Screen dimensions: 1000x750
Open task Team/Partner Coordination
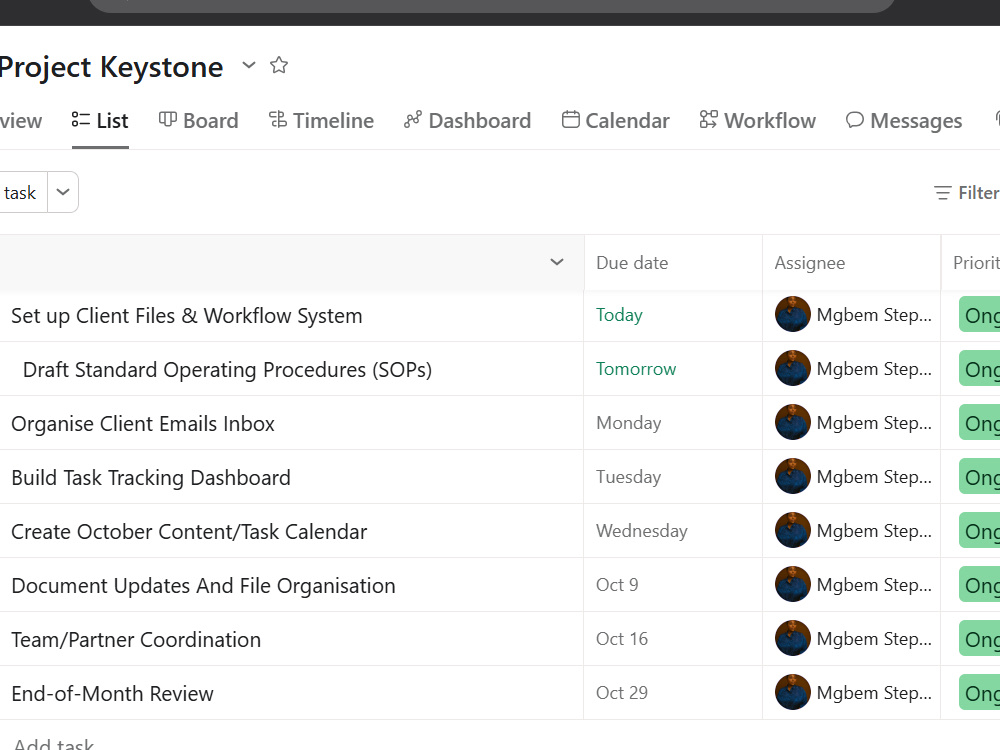136,640
